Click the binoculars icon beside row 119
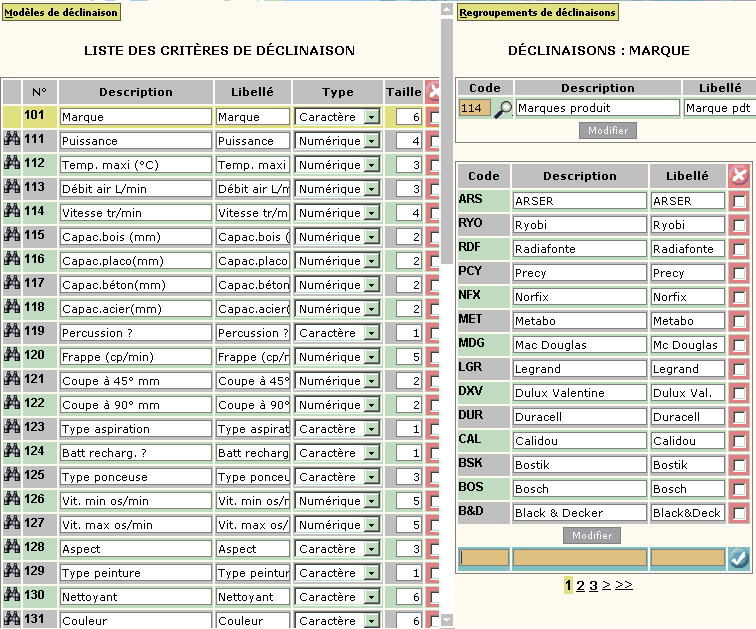 tap(12, 331)
